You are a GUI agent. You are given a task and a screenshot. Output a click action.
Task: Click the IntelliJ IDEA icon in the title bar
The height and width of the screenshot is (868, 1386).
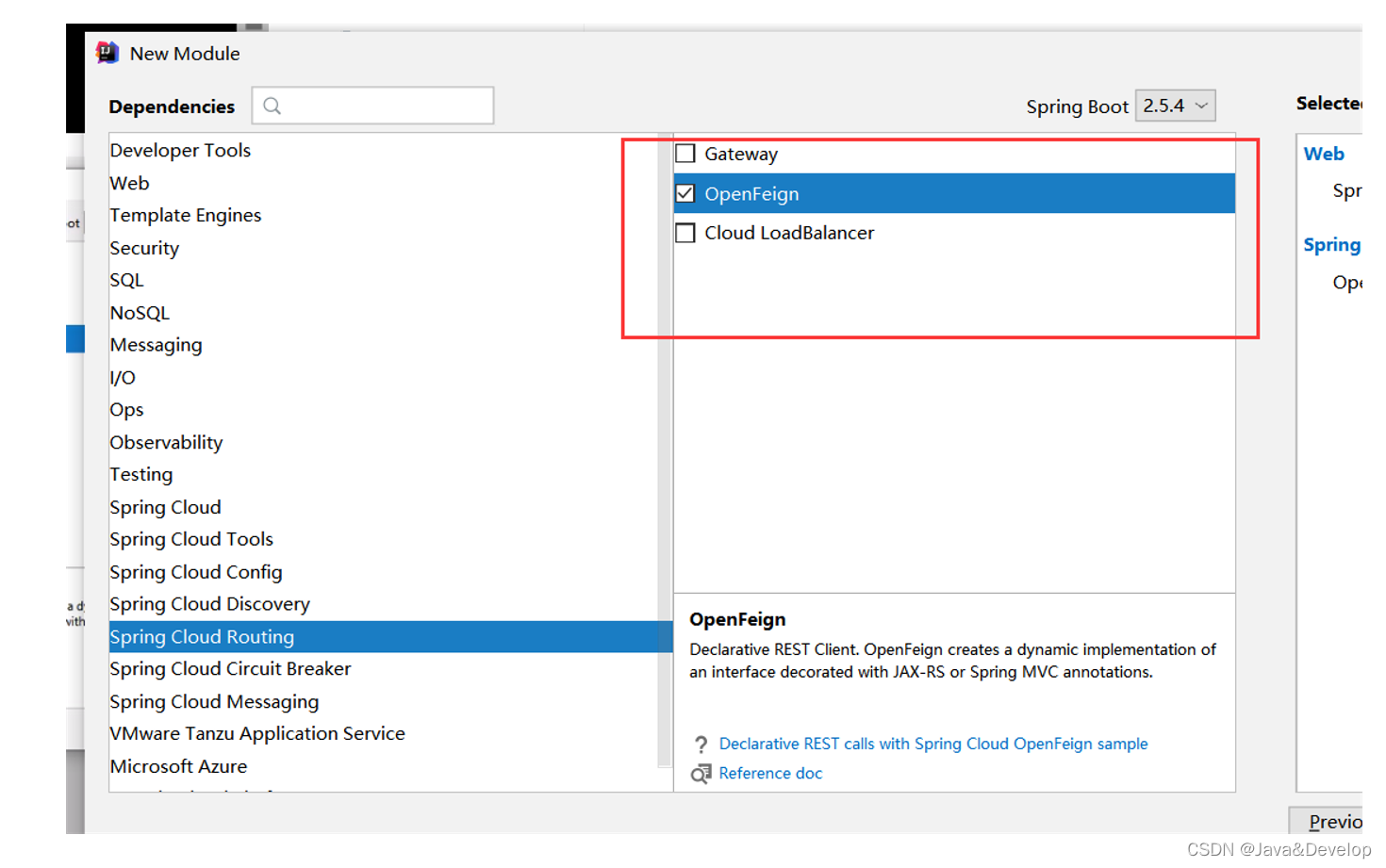(107, 53)
